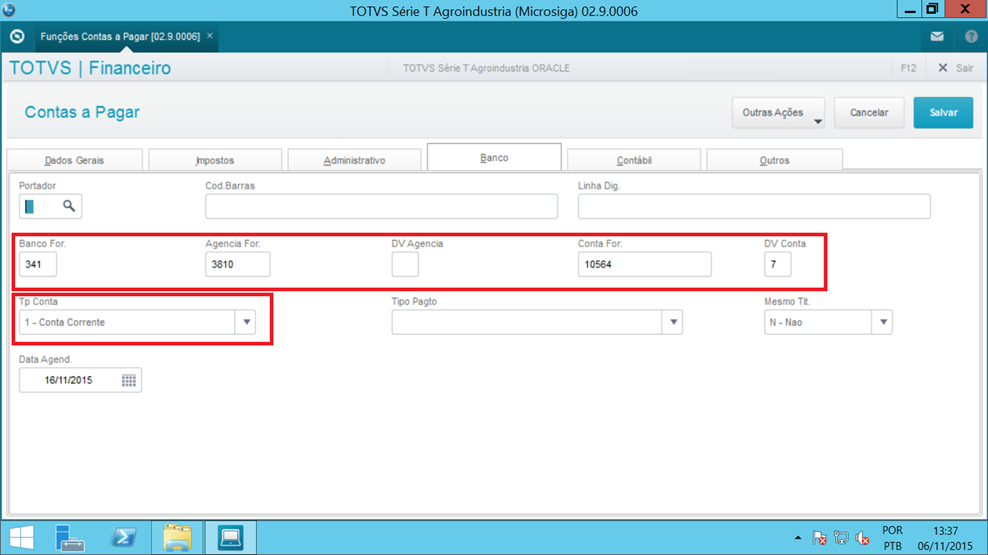
Task: Open the calendar picker for Data Agend.
Action: pyautogui.click(x=129, y=380)
